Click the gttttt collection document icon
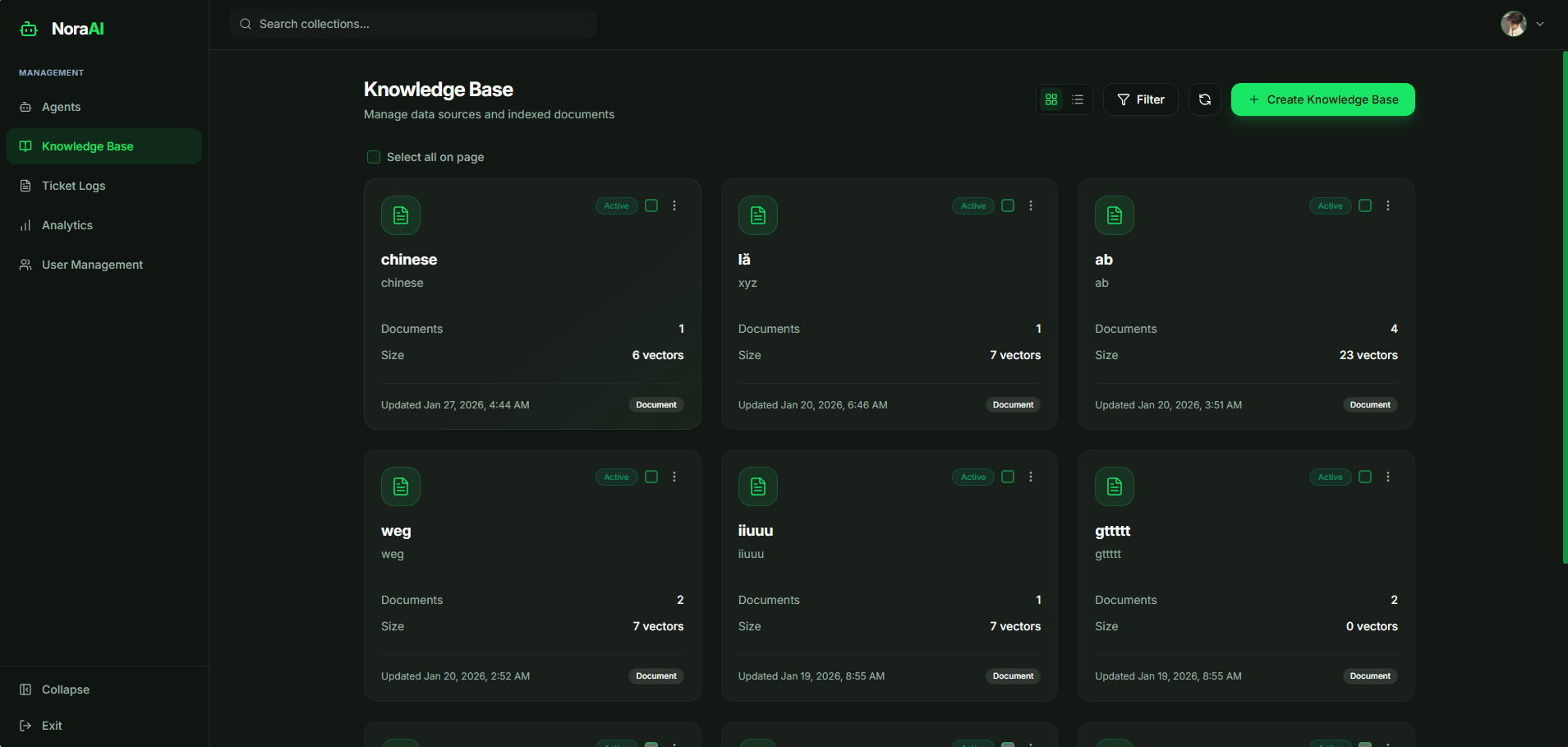Image resolution: width=1568 pixels, height=747 pixels. (x=1115, y=486)
